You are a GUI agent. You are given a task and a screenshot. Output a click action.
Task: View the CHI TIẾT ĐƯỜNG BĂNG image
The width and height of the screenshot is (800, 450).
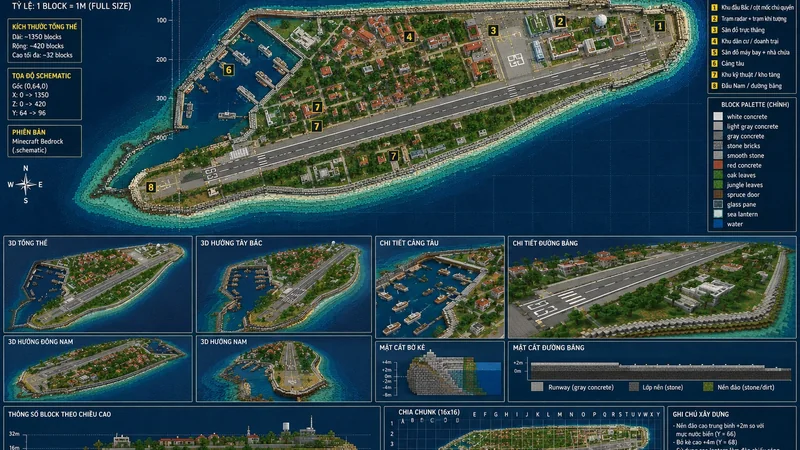point(652,287)
